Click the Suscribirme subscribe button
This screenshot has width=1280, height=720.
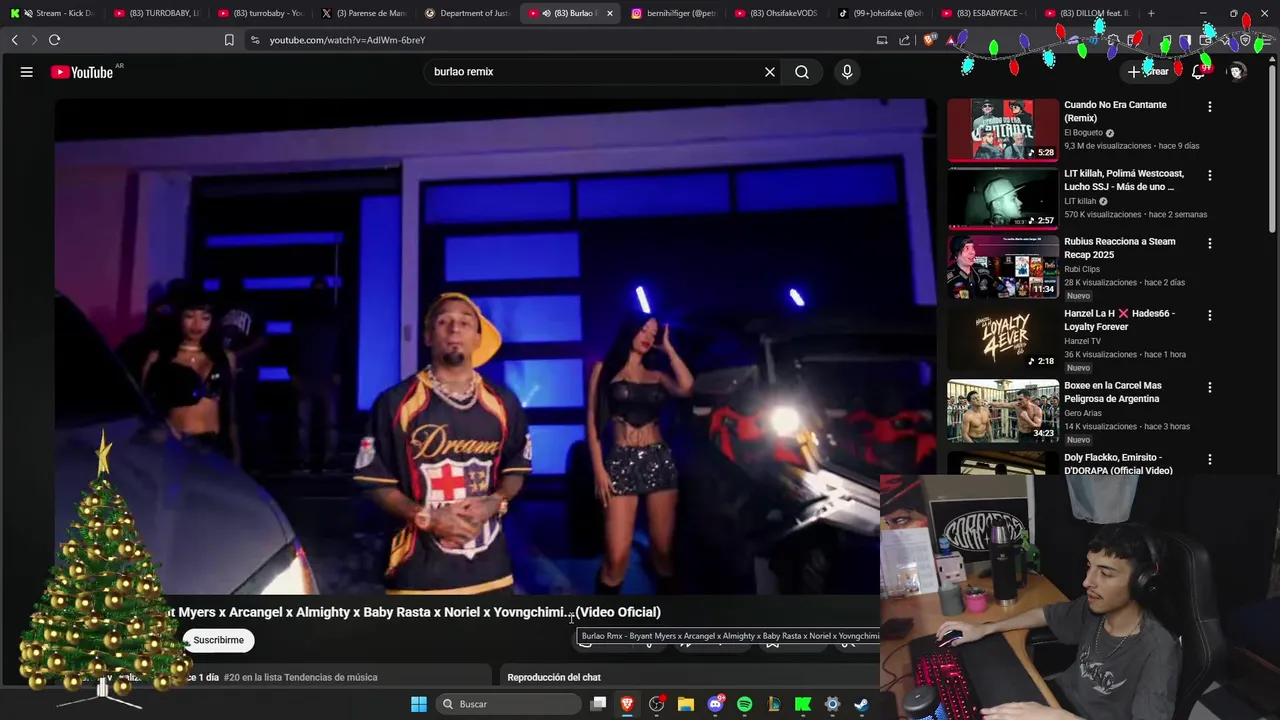[218, 640]
